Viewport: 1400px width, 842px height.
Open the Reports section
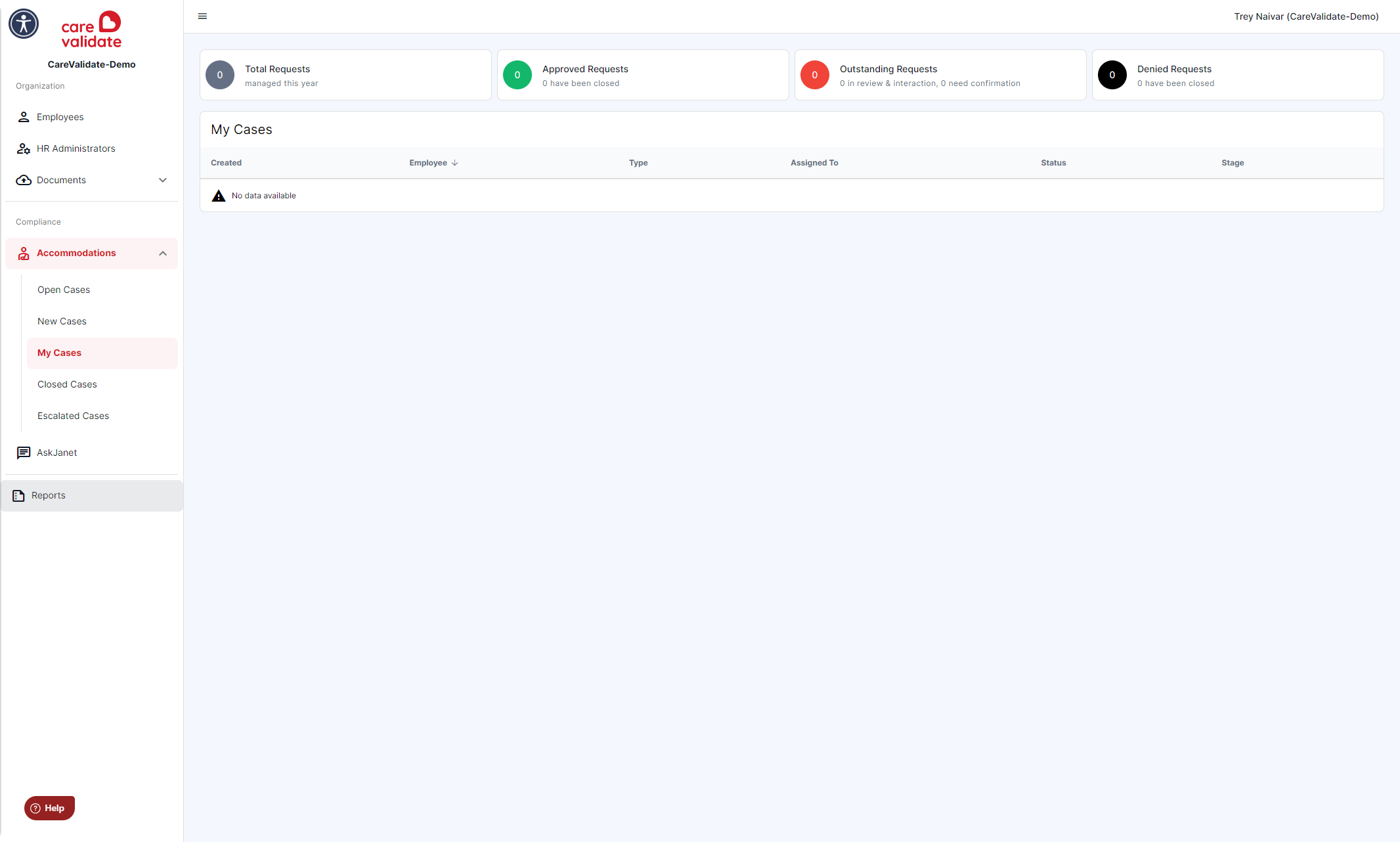(91, 495)
